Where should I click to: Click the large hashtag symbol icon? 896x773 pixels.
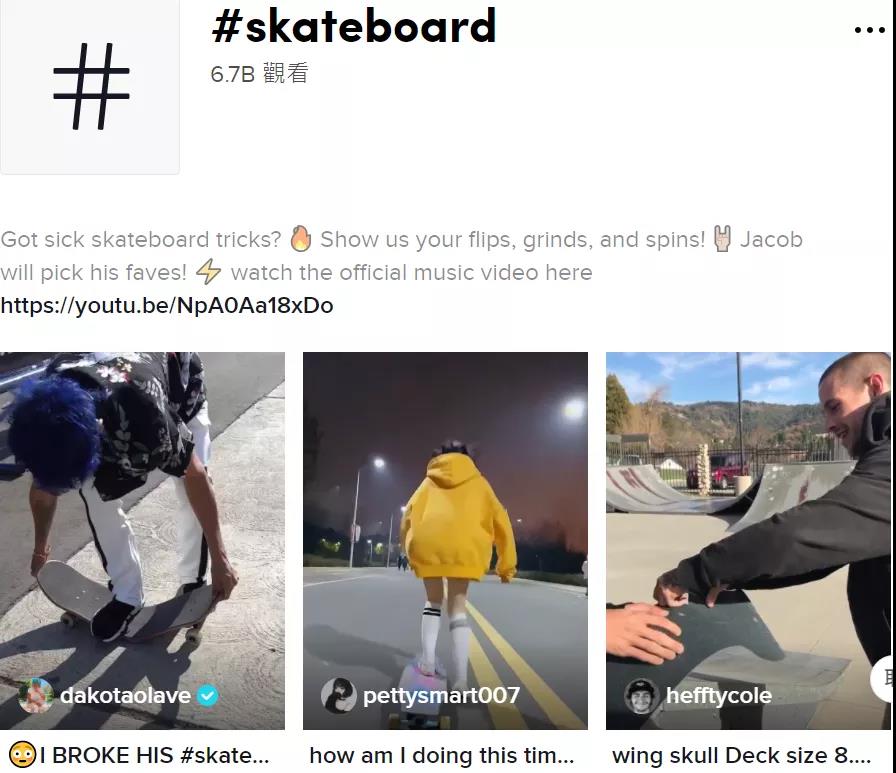pos(91,86)
